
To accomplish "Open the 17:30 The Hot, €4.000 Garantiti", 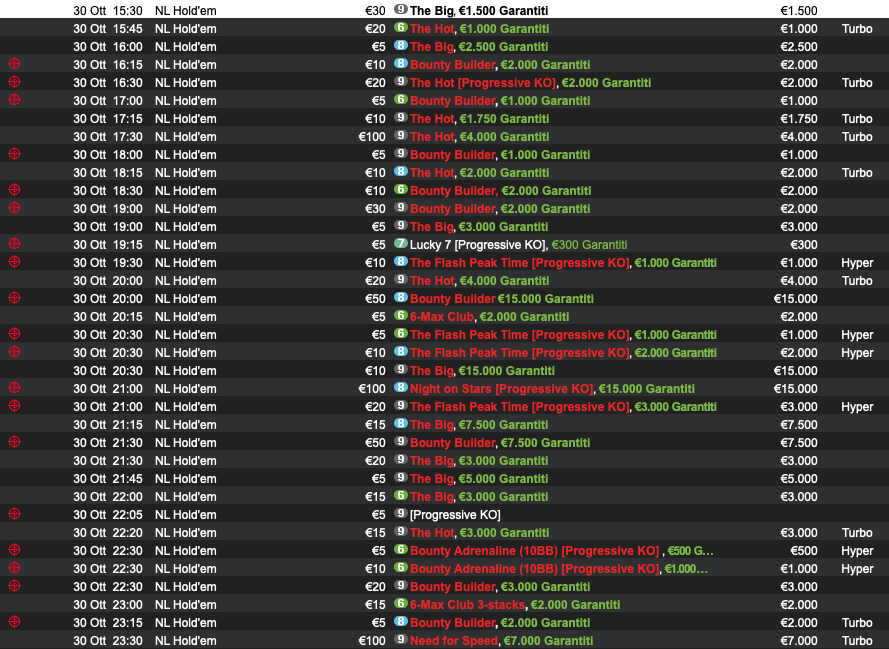I will click(x=479, y=137).
